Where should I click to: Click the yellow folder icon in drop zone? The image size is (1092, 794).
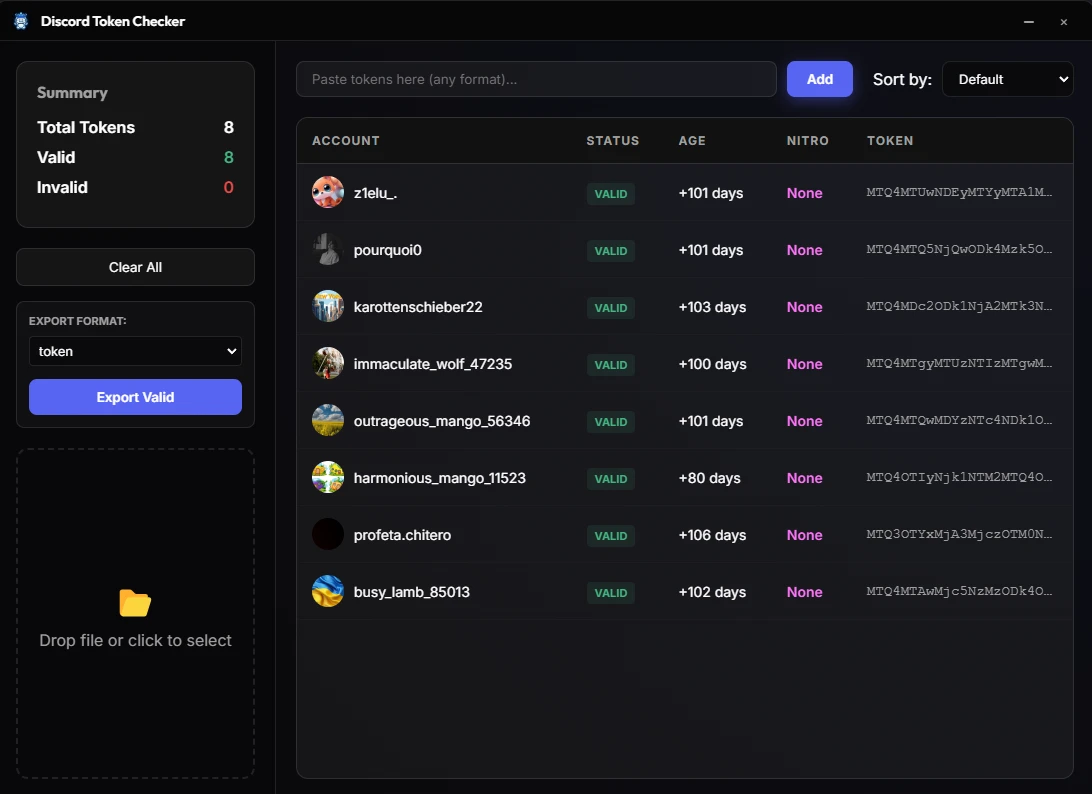coord(134,603)
